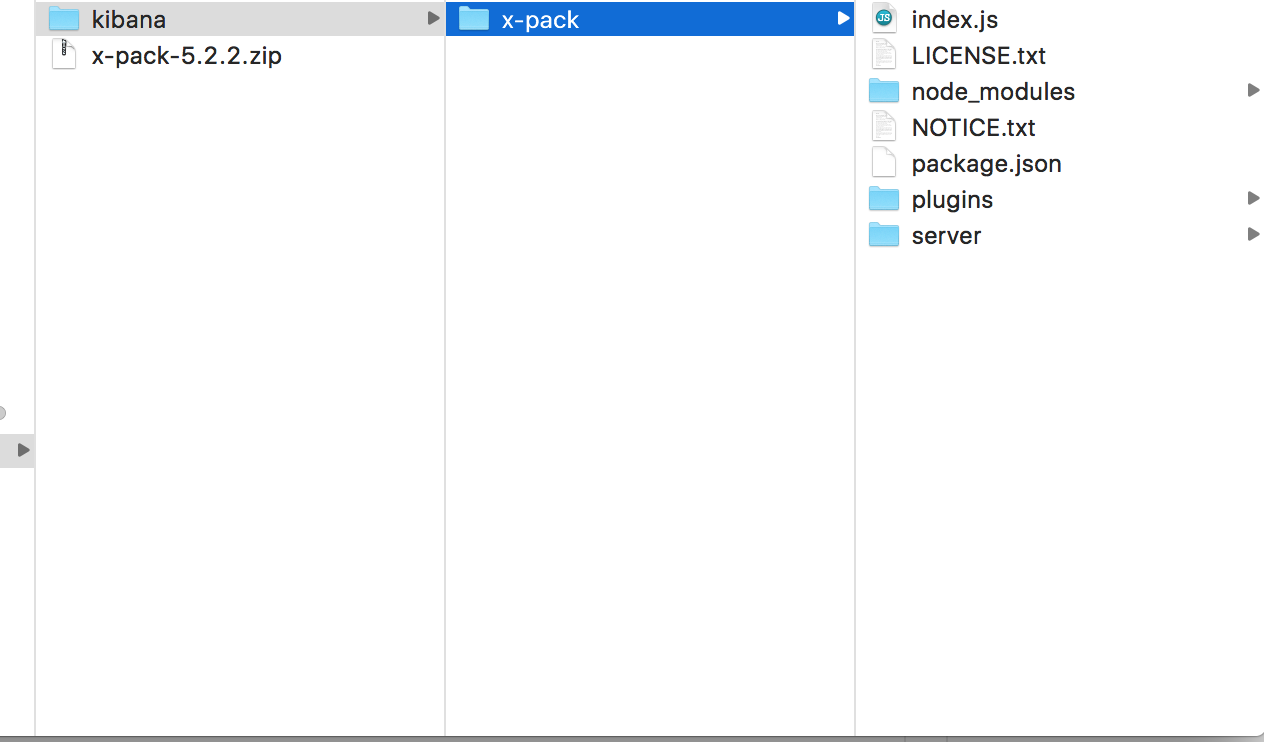Select the file name 'NOTICE.txt'

click(x=974, y=128)
